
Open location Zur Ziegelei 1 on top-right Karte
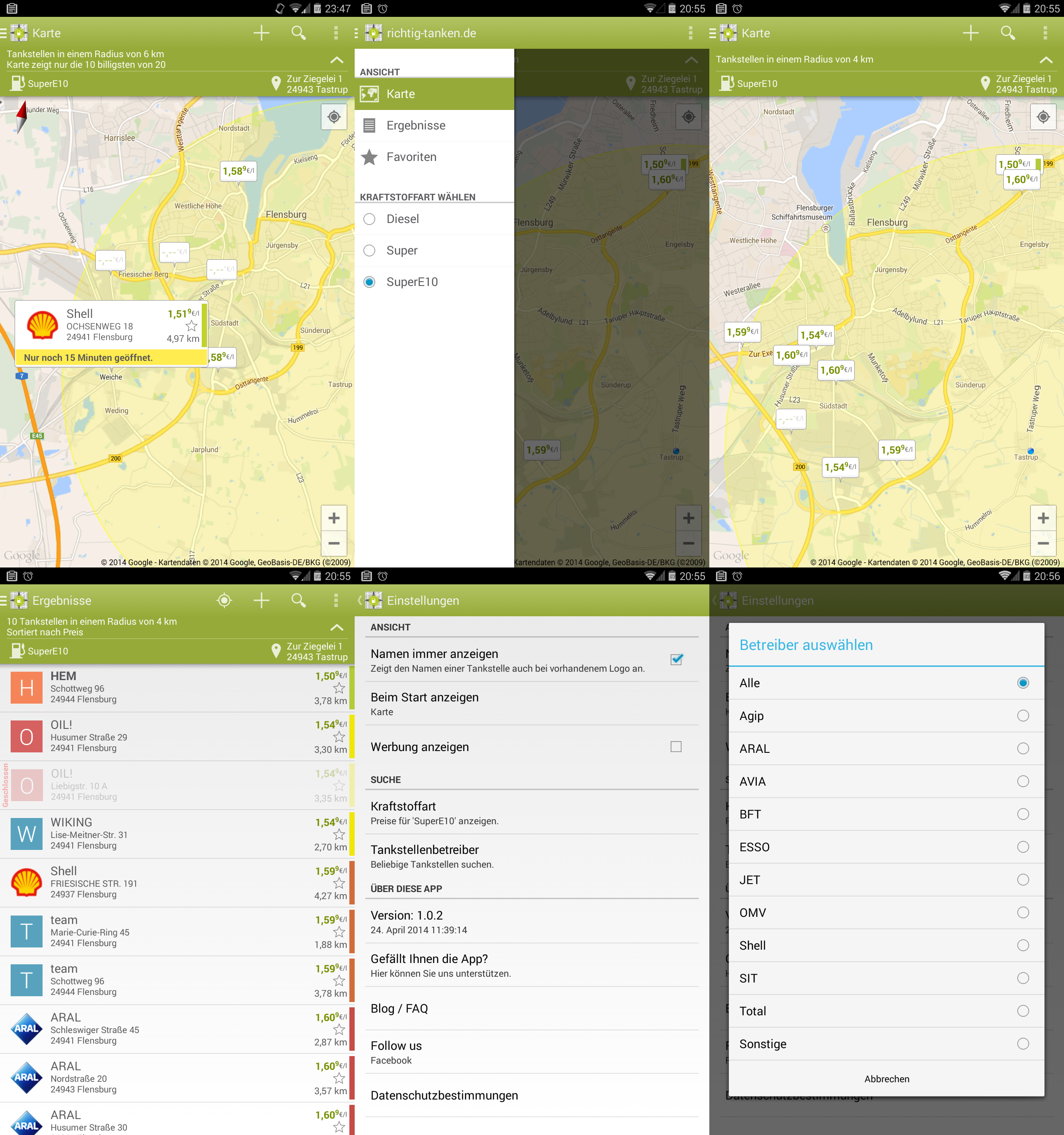pos(1018,84)
